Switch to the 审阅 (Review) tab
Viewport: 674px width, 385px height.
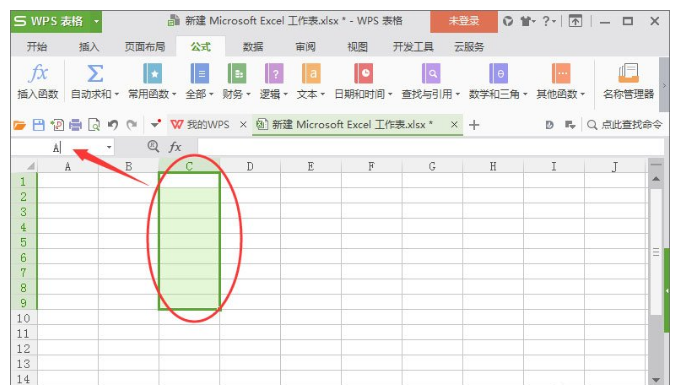[306, 46]
